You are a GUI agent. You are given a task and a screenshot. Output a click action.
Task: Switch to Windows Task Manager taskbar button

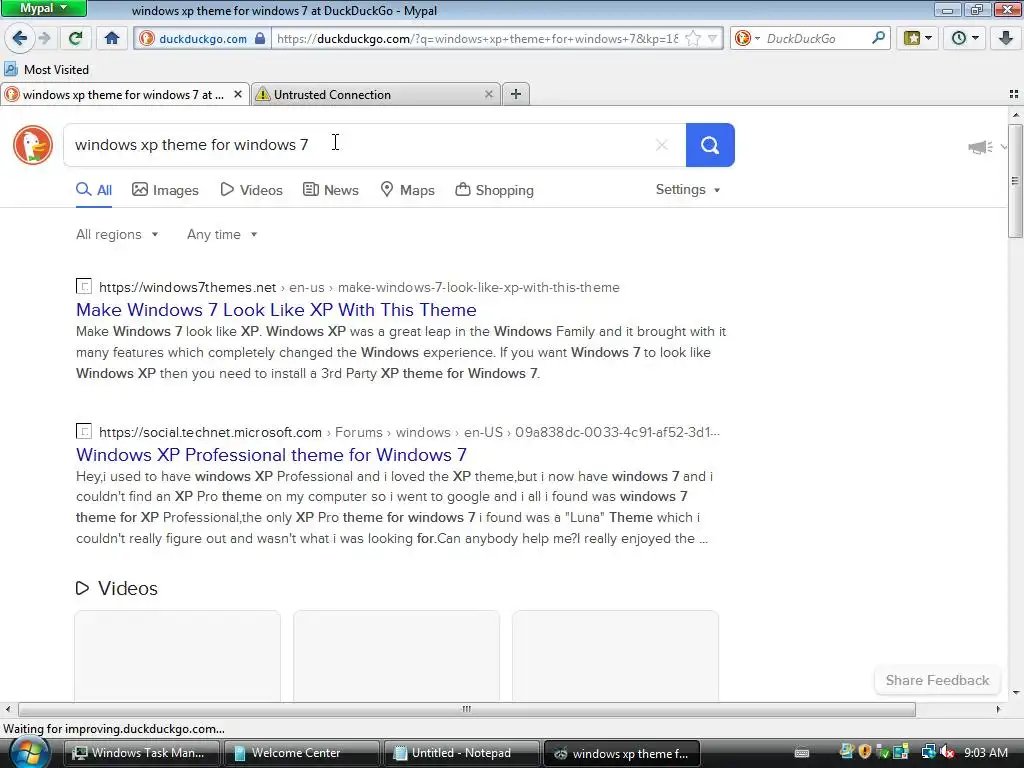coord(142,753)
